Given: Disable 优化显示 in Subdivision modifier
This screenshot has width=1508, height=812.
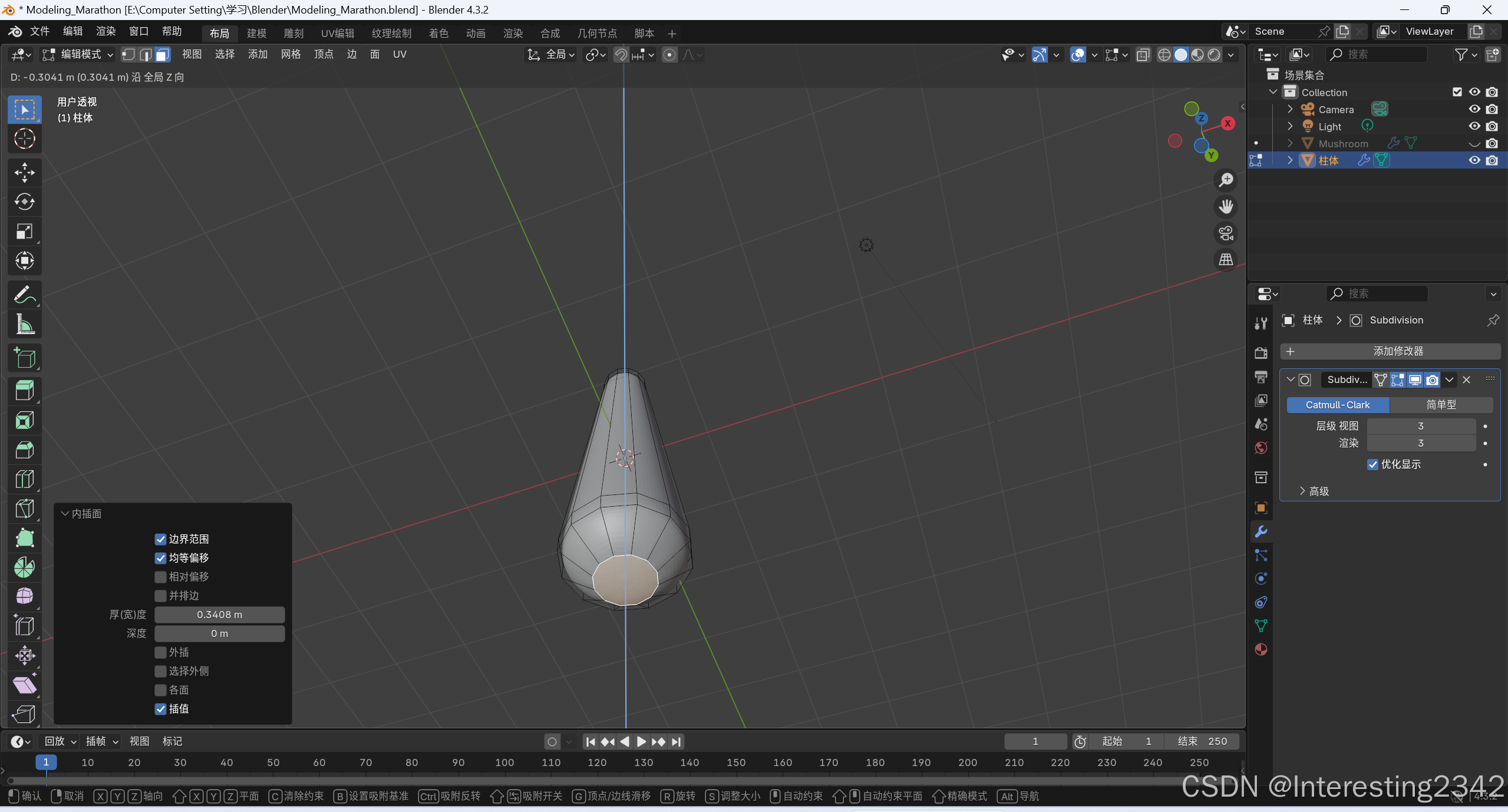Looking at the screenshot, I should click(x=1372, y=464).
